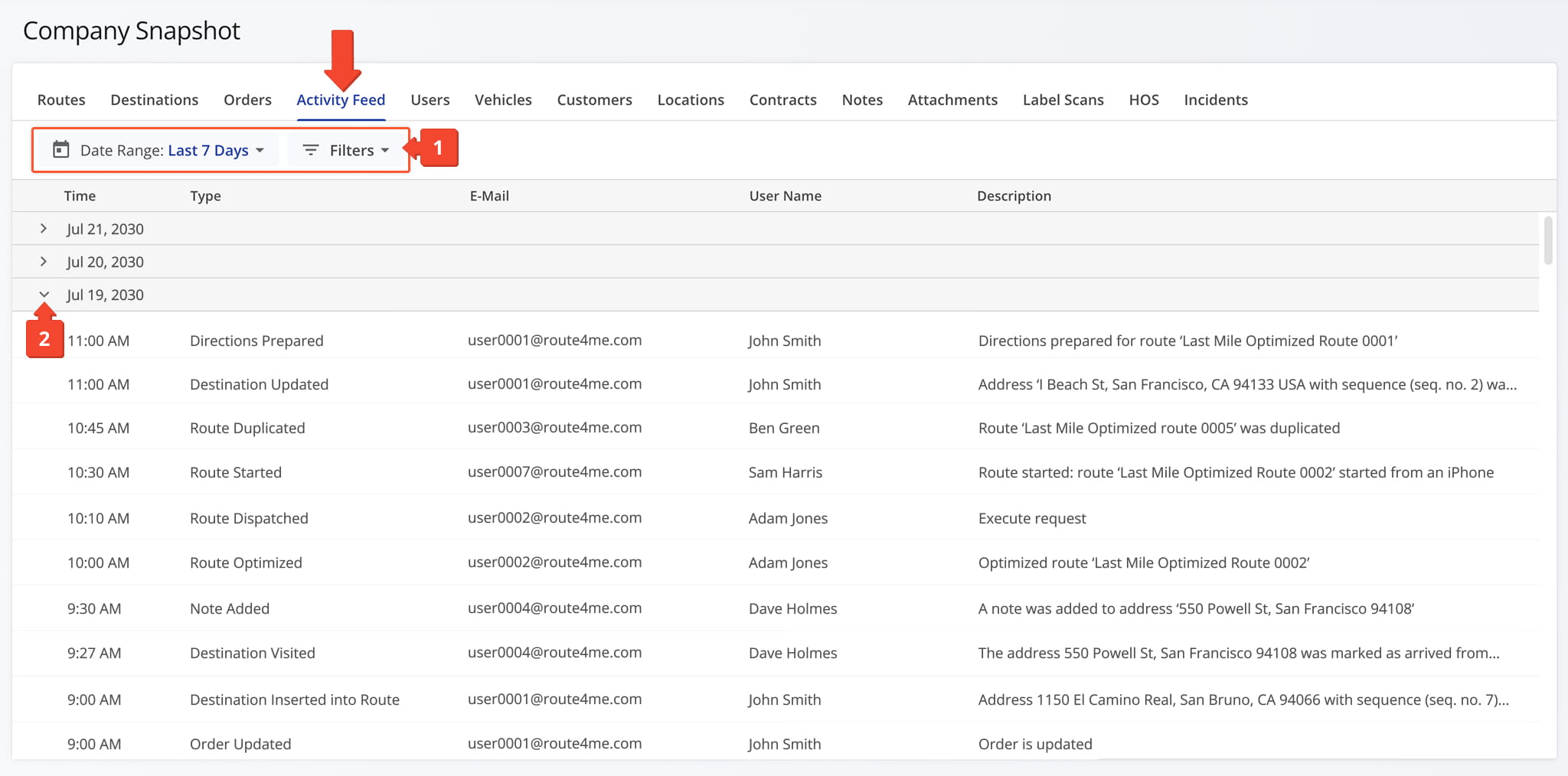Click the User Name column header
The image size is (1568, 776).
coord(785,196)
